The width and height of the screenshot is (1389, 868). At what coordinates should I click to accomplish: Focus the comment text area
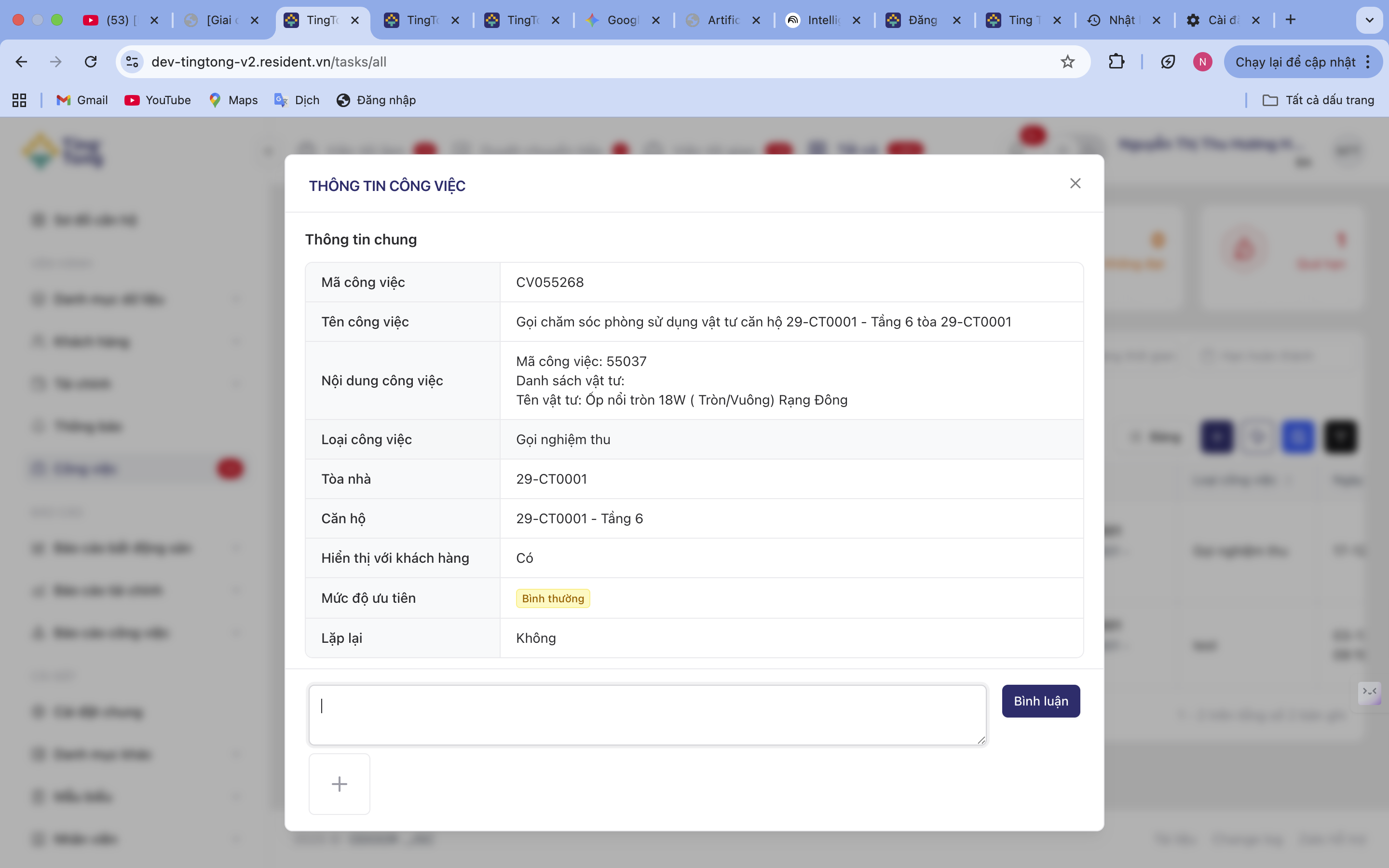click(x=647, y=715)
